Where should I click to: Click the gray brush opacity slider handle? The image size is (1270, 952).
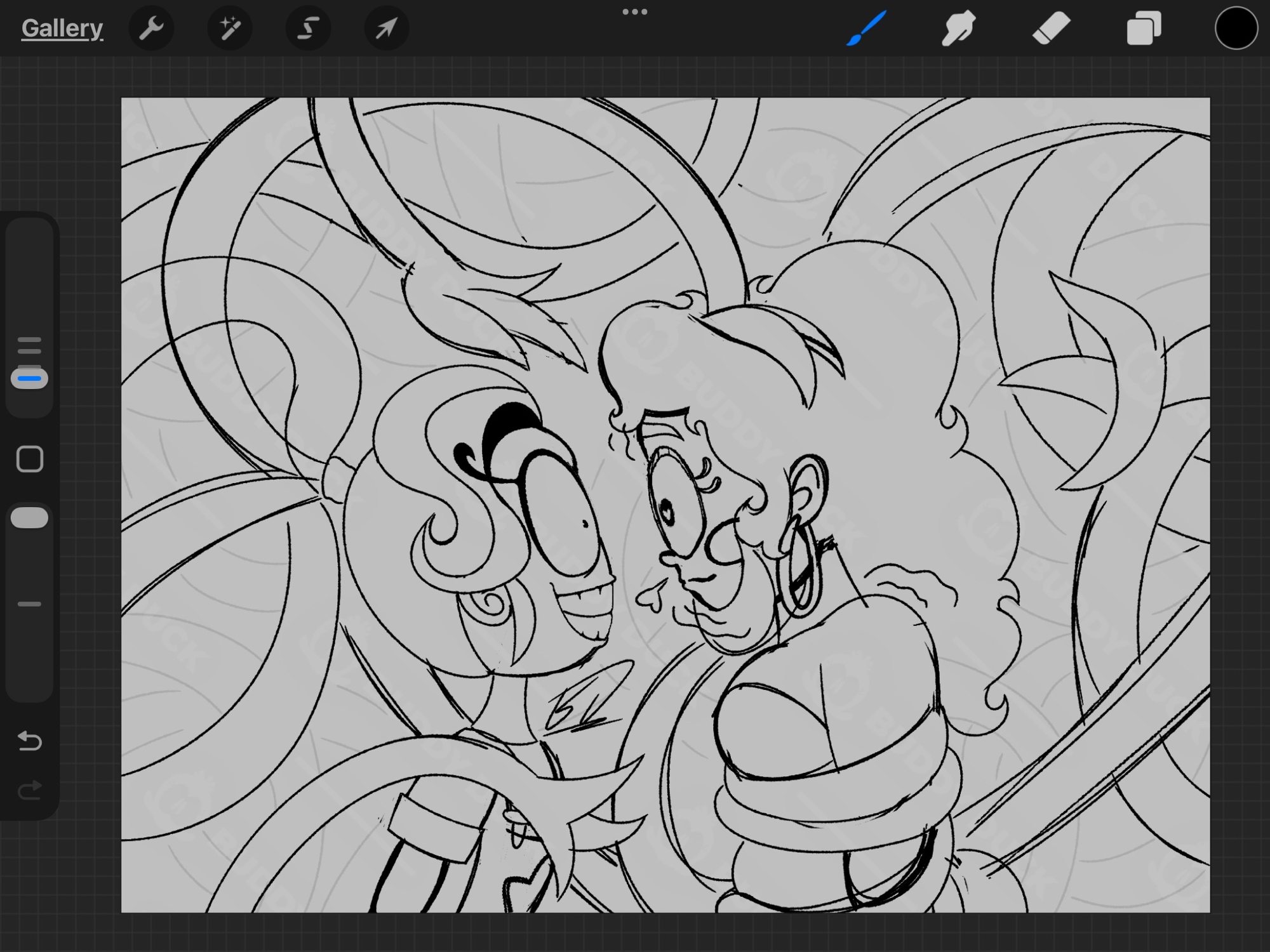coord(30,518)
